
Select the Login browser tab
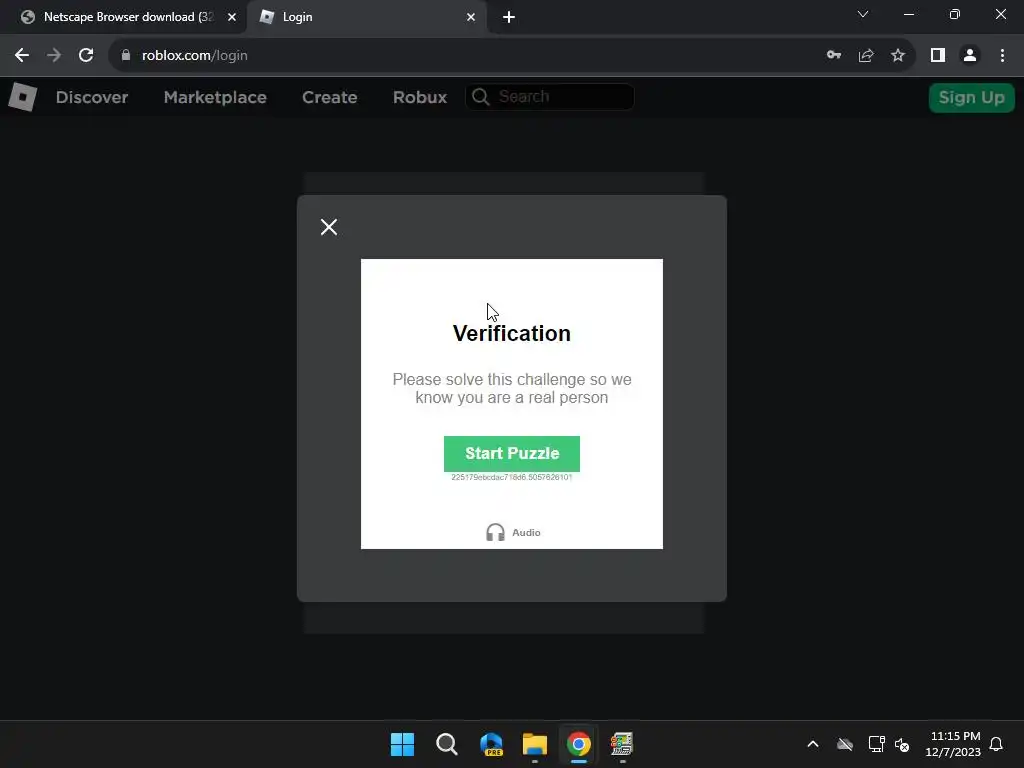pyautogui.click(x=366, y=17)
